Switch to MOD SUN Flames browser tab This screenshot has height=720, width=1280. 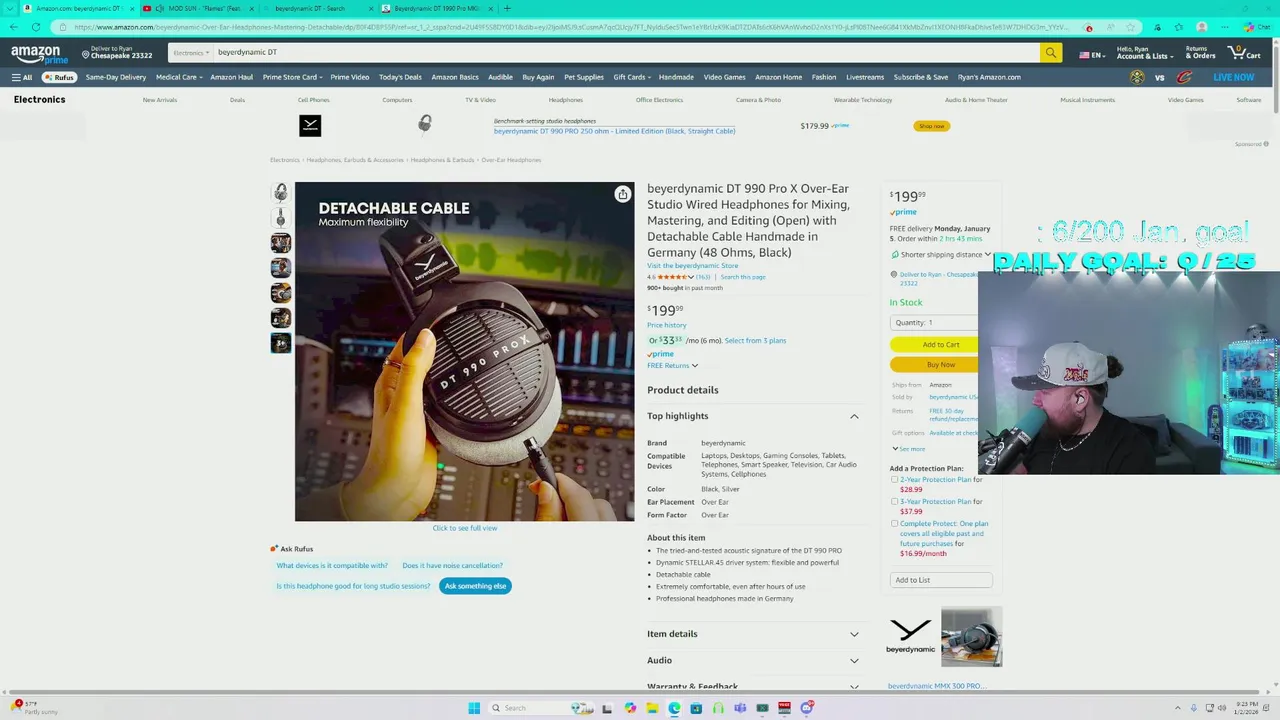pos(198,8)
